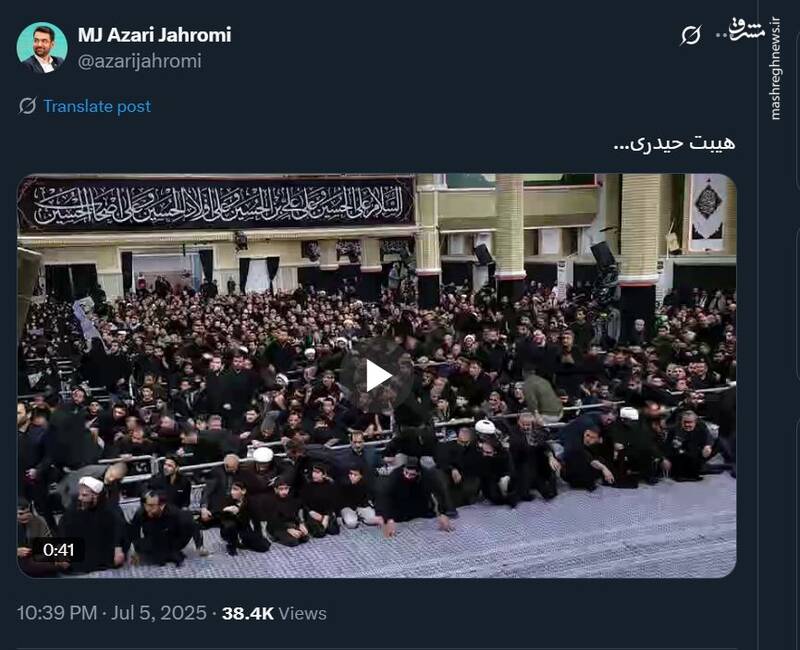This screenshot has width=800, height=650.
Task: Click the 0:41 video duration badge
Action: tap(59, 549)
